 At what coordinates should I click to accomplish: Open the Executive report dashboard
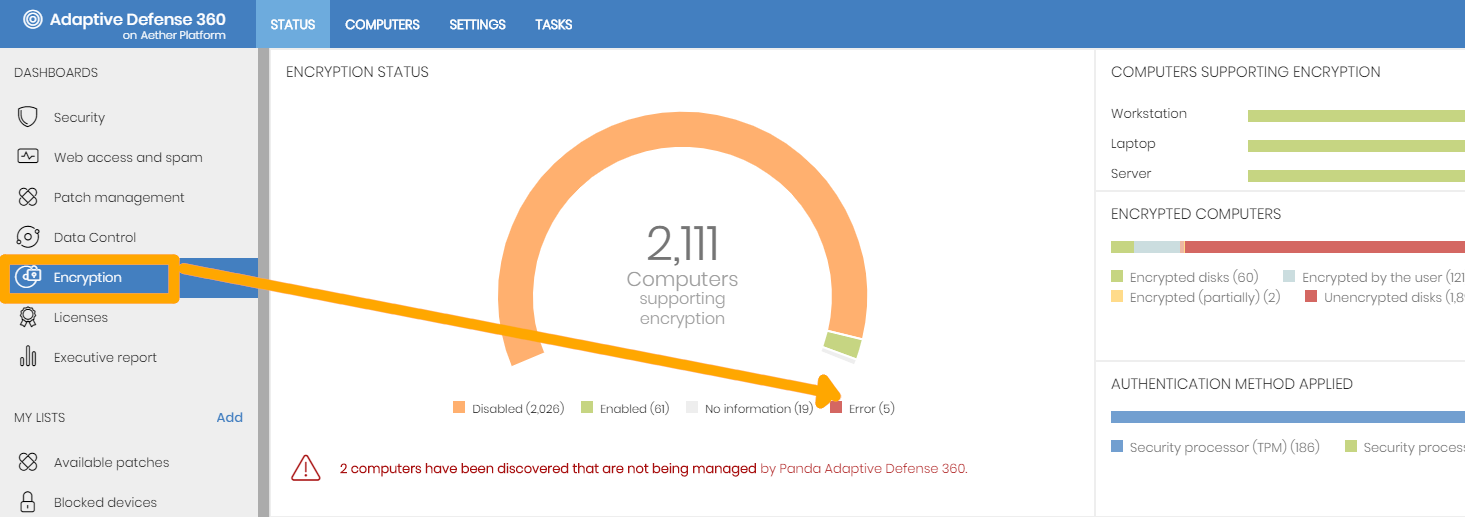point(105,358)
